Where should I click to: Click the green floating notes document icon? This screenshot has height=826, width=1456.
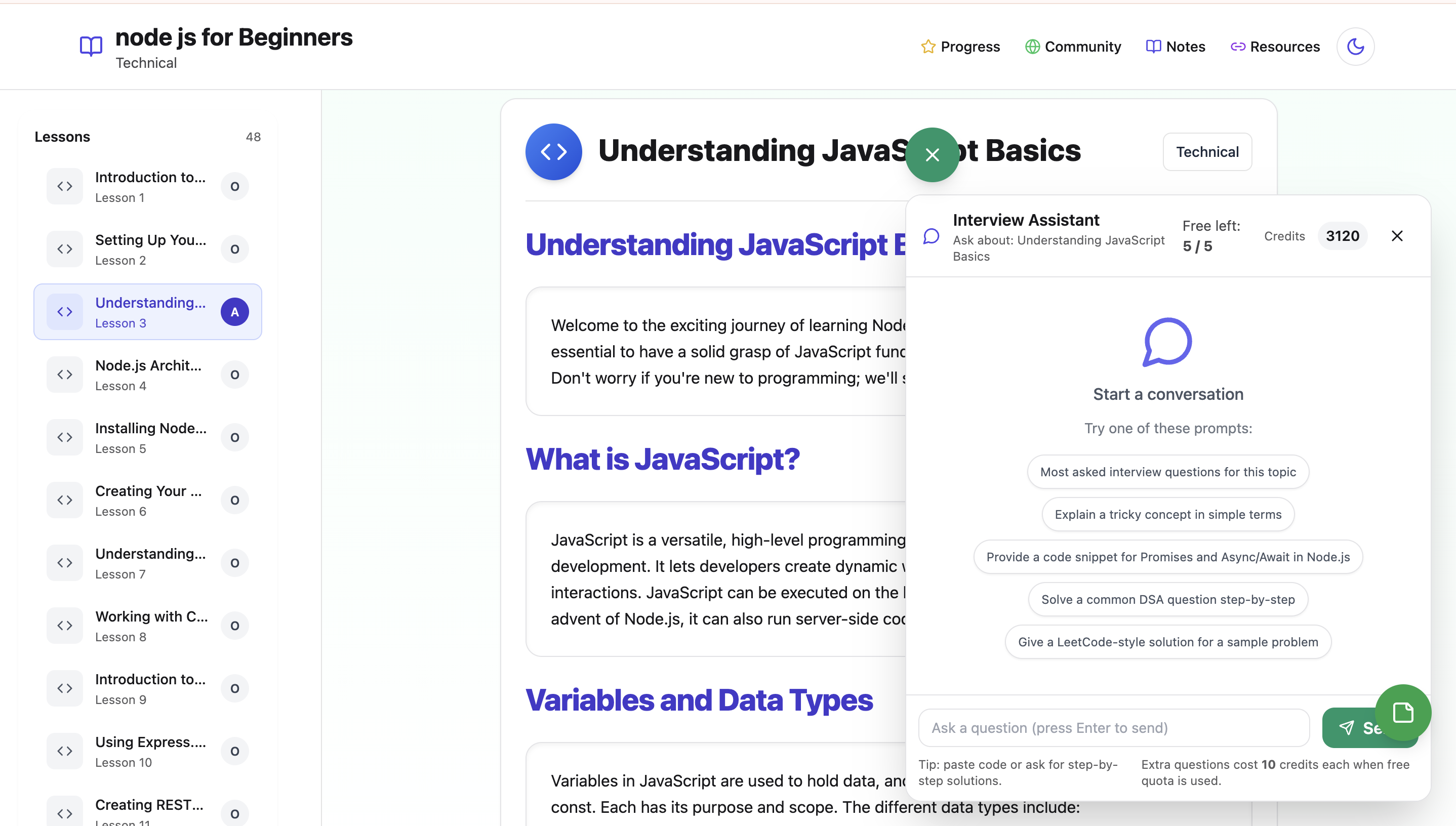click(x=1403, y=713)
